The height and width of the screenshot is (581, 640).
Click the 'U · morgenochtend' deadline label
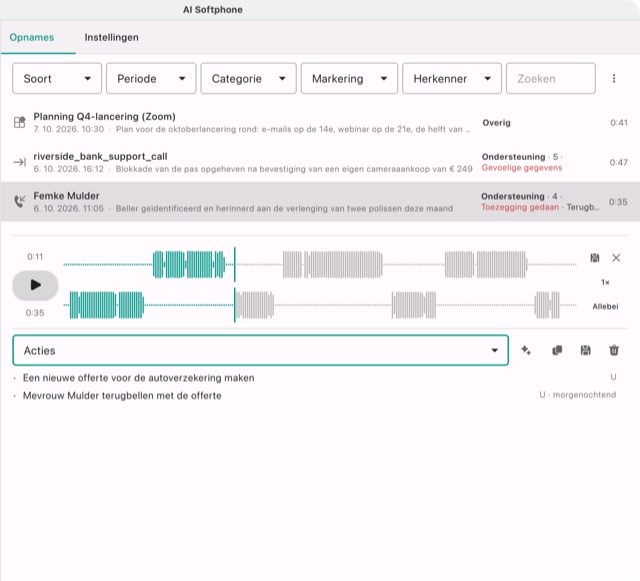578,395
